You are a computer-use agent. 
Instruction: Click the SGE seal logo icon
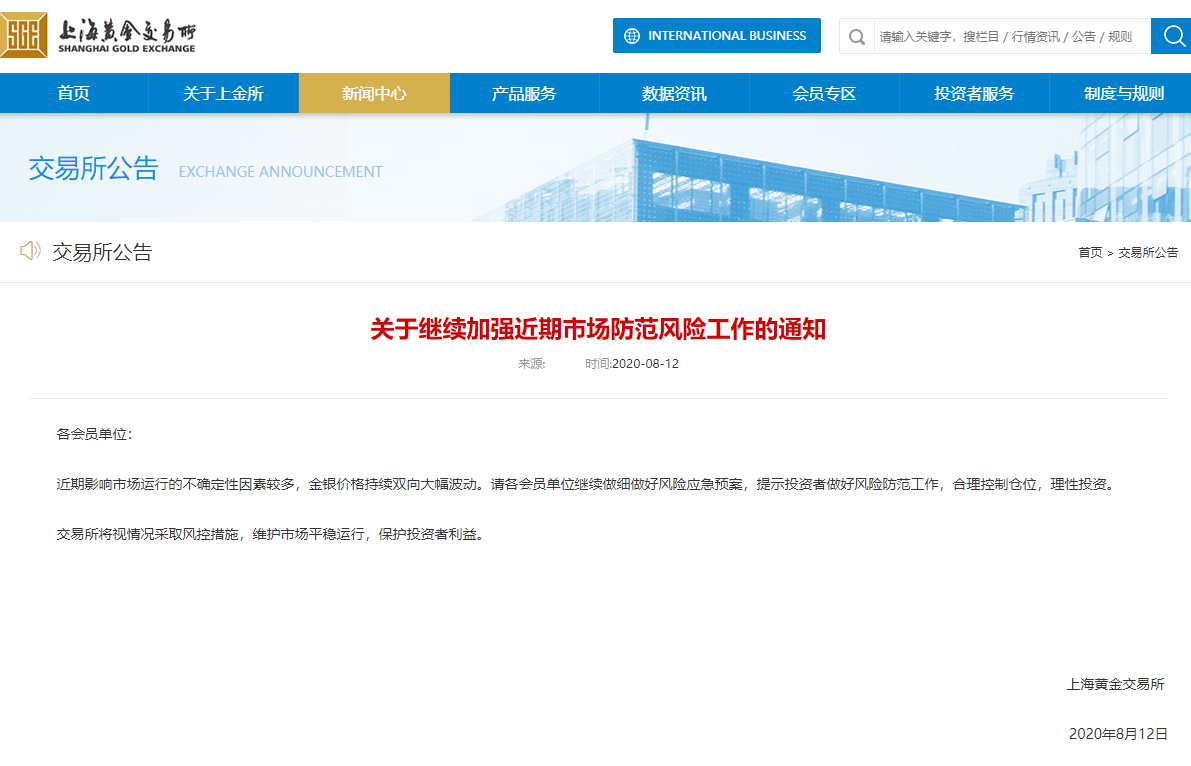point(23,33)
